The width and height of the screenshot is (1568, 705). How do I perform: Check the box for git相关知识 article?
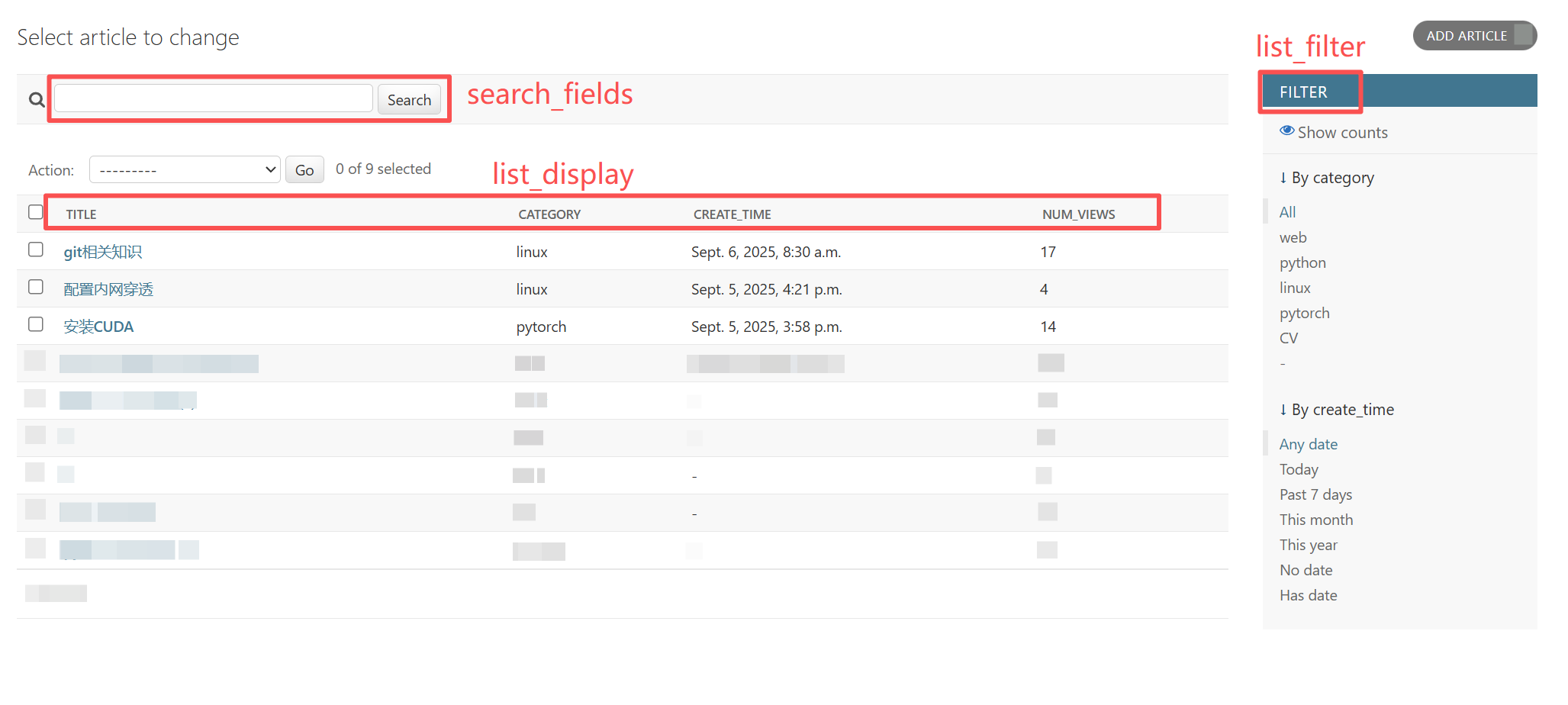tap(35, 249)
